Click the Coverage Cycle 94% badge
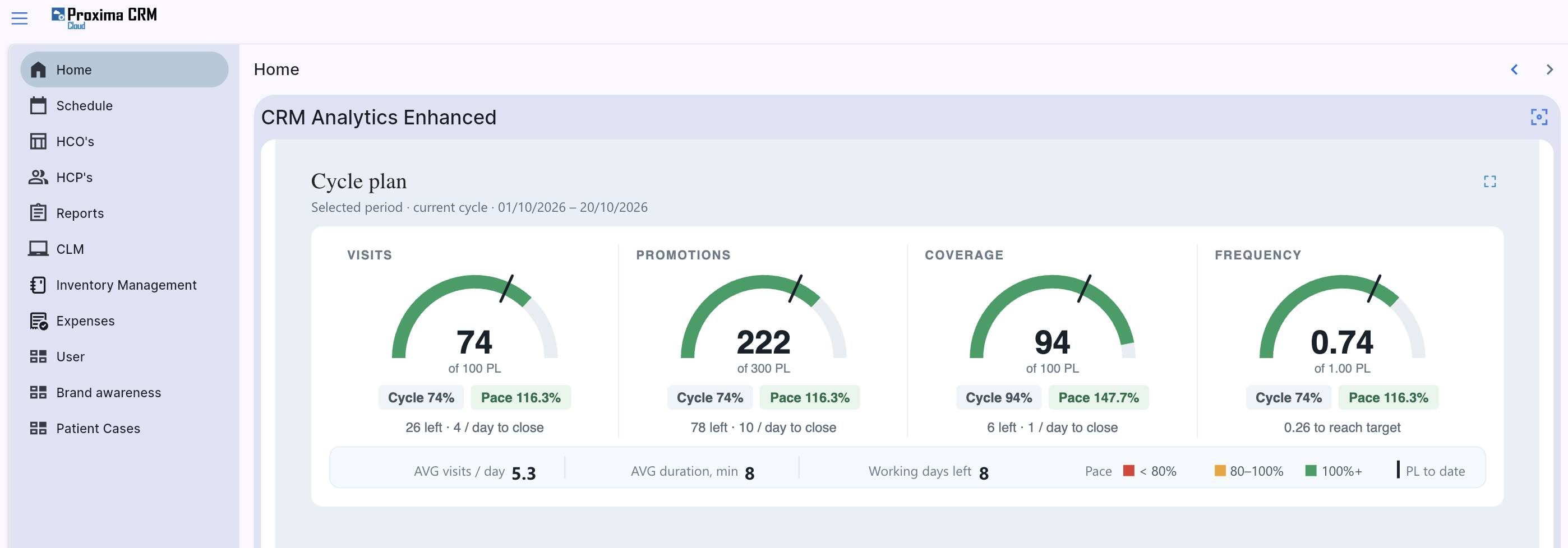 (998, 397)
